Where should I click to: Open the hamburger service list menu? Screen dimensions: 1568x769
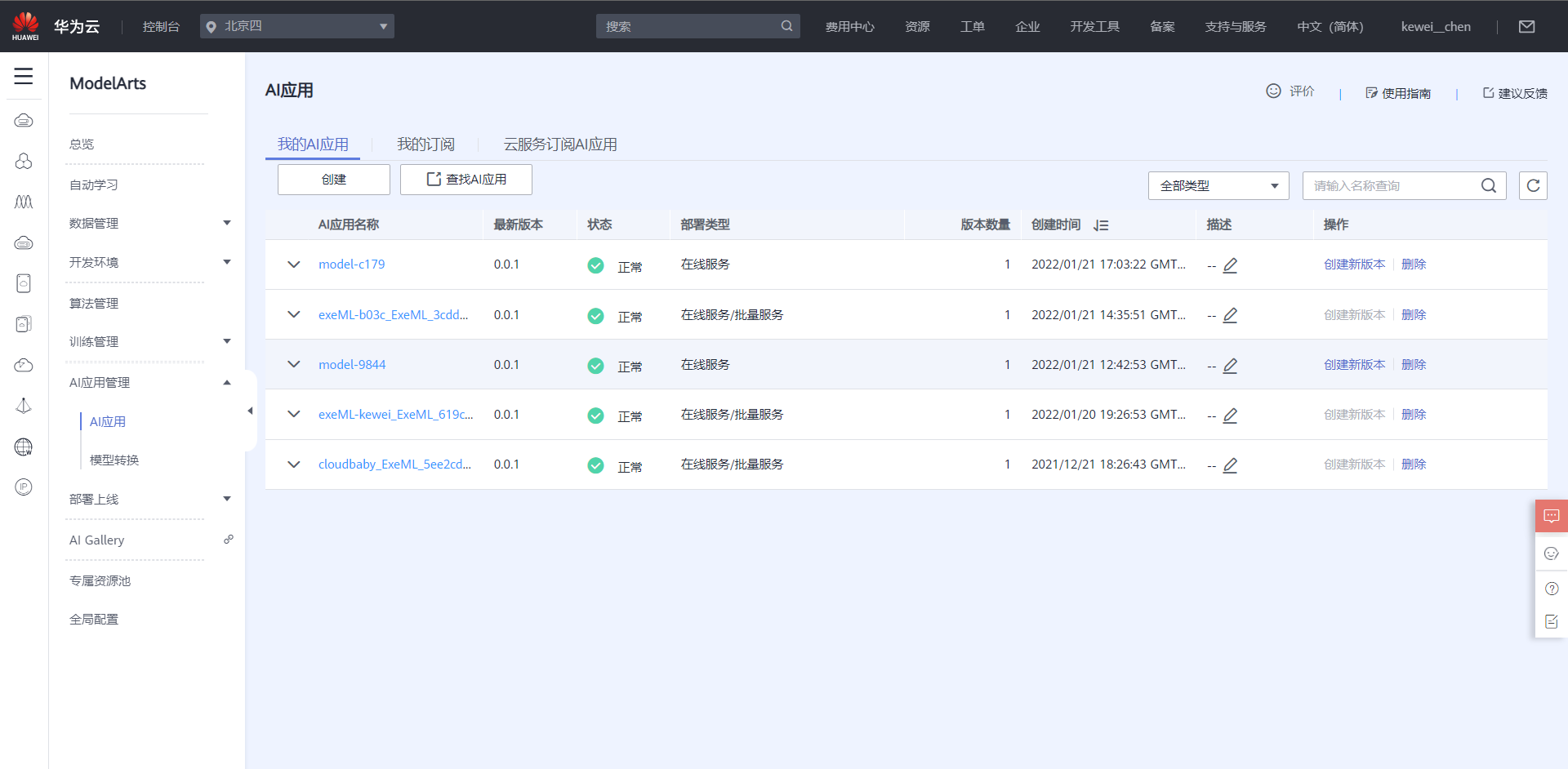coord(24,77)
